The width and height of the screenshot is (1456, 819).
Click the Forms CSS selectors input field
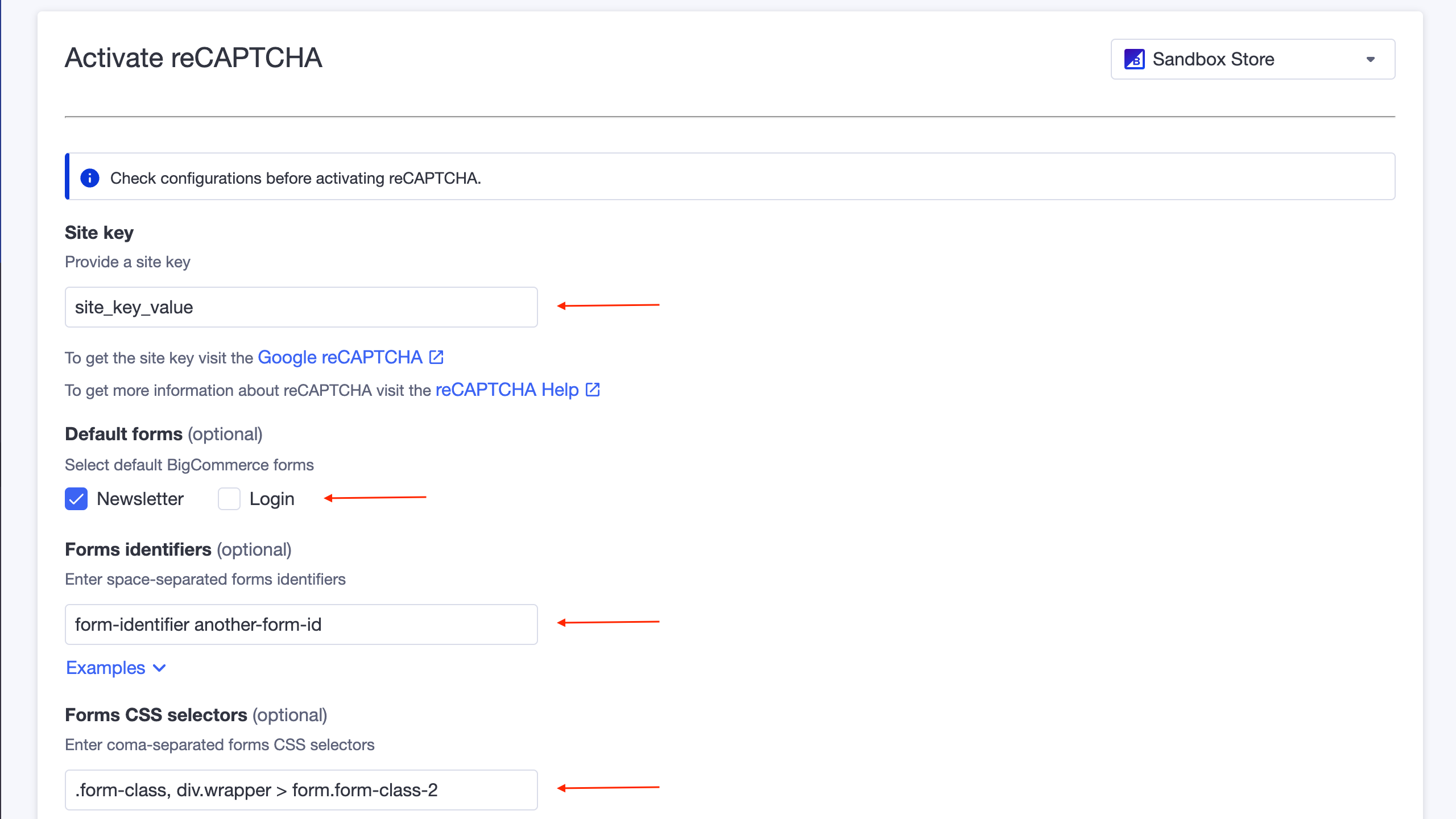tap(301, 789)
